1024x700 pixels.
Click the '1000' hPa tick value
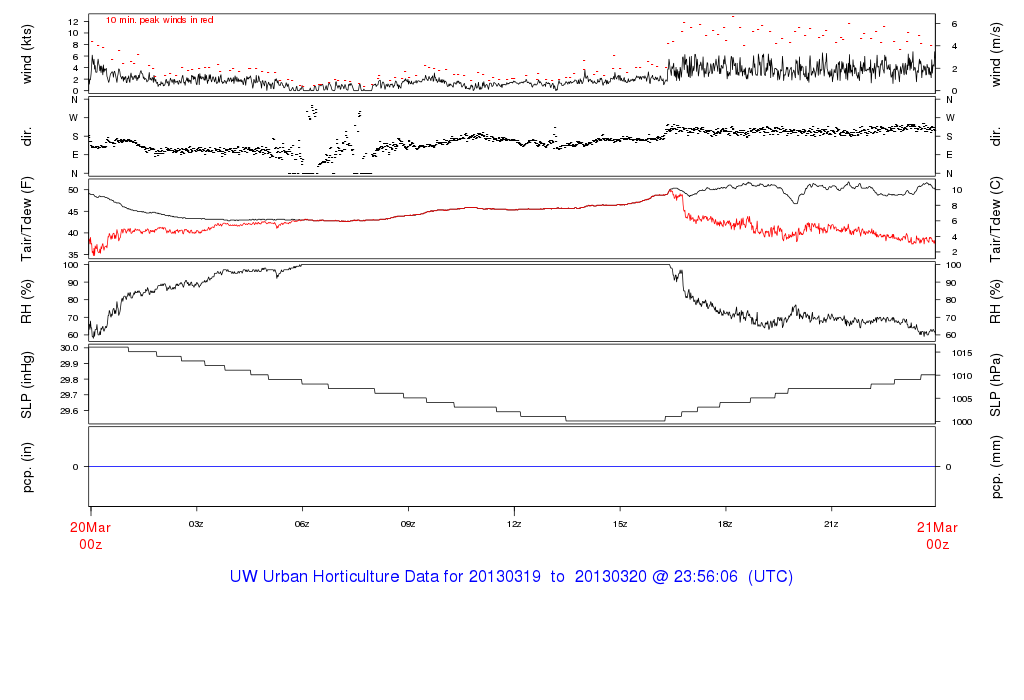click(x=962, y=422)
